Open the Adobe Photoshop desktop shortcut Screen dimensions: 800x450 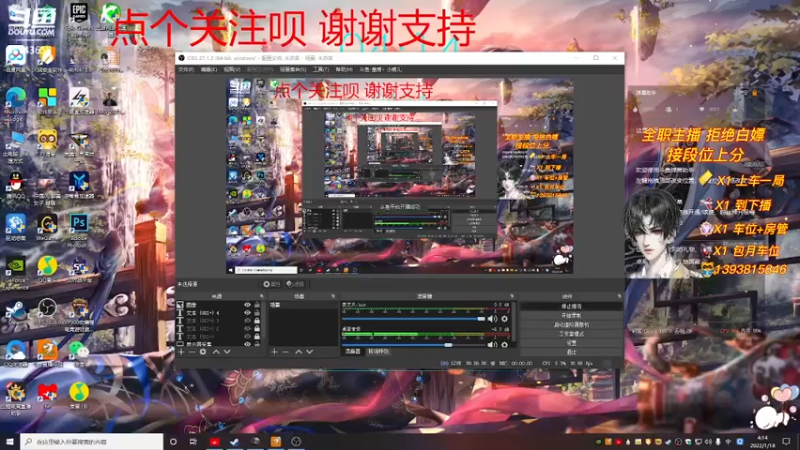[79, 229]
